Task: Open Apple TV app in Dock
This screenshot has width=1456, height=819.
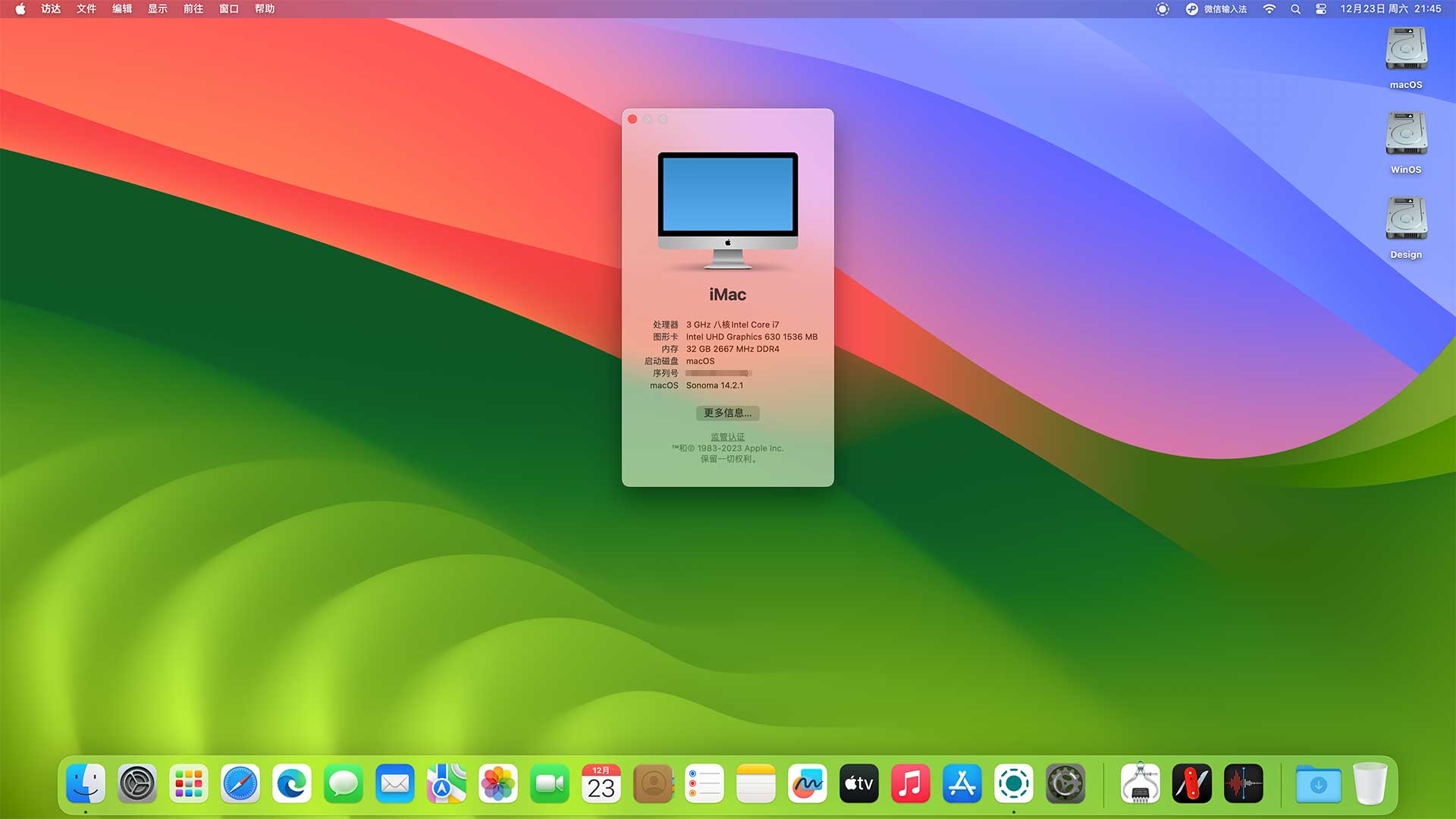Action: pyautogui.click(x=859, y=783)
